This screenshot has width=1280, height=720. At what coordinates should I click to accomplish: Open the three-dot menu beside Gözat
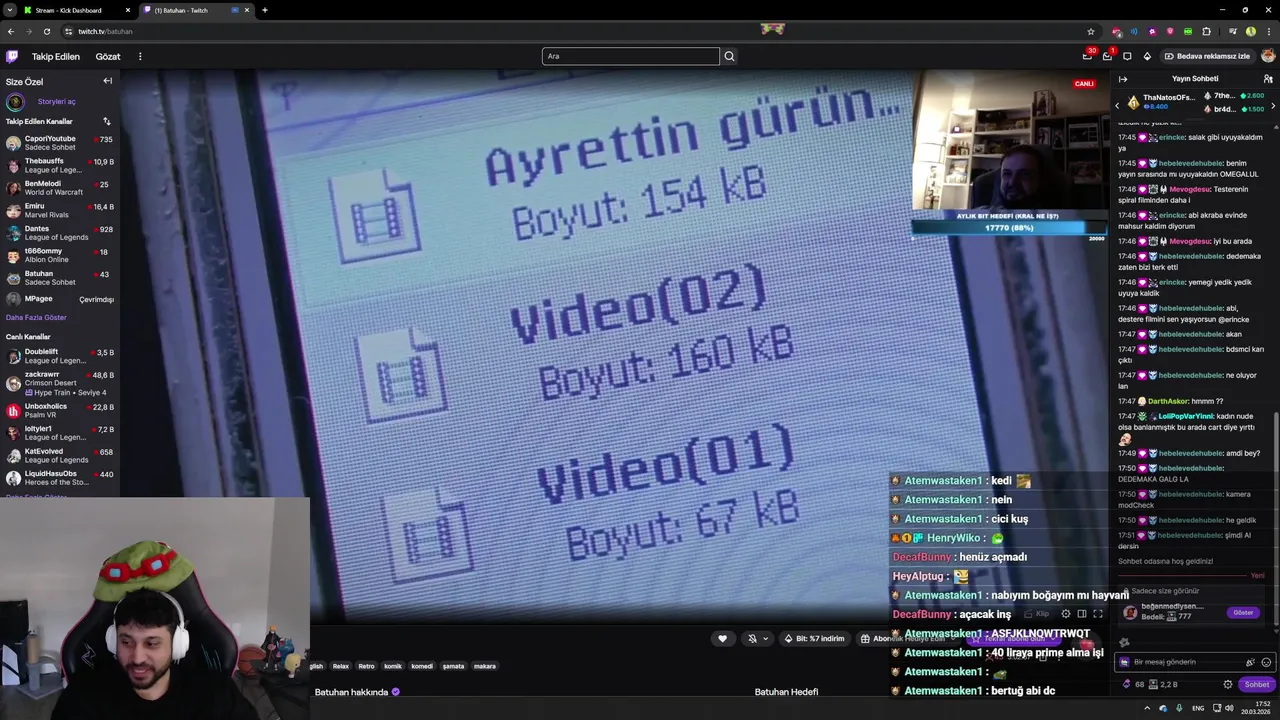coord(140,56)
